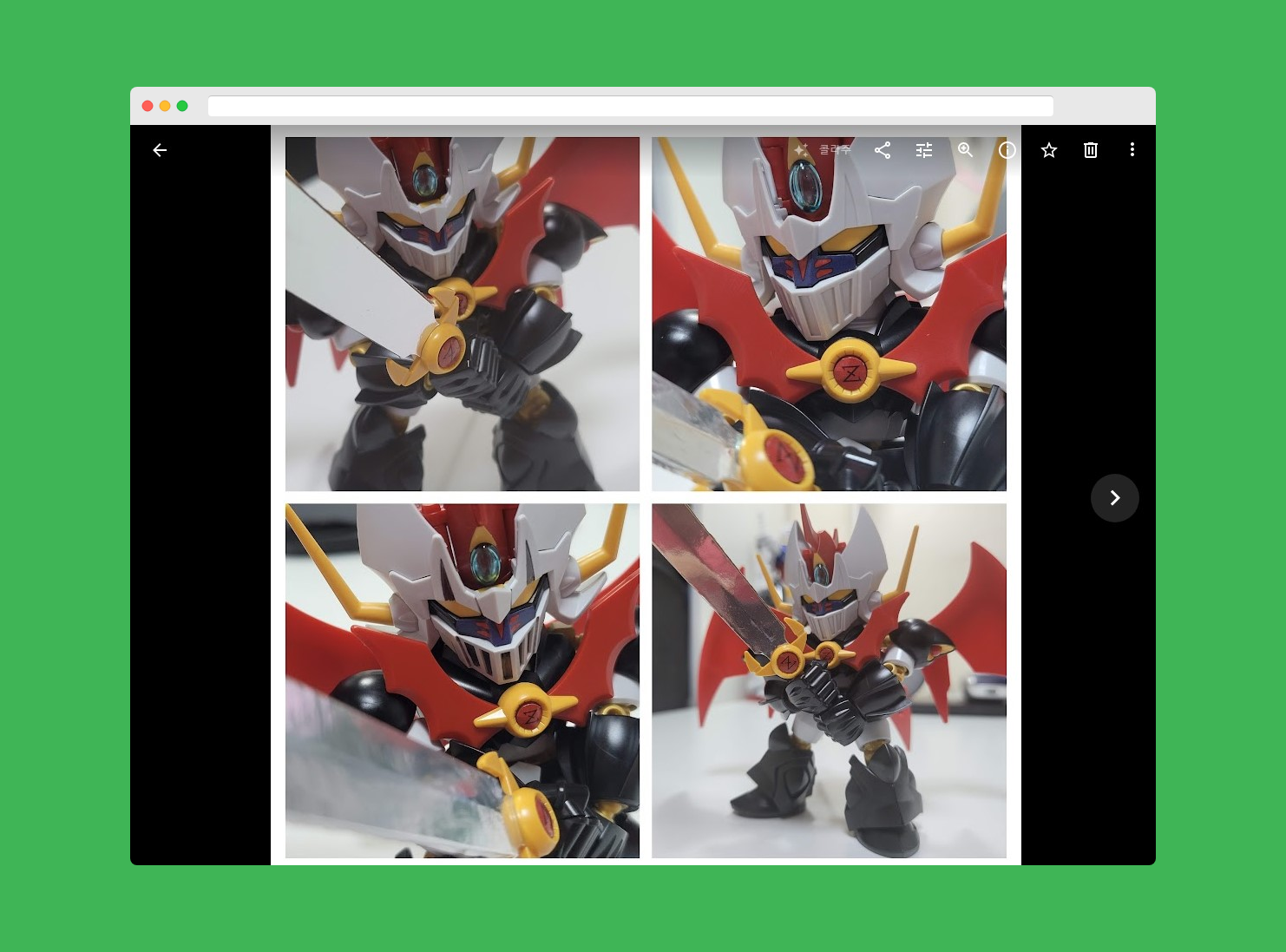Open the edit adjustments sliders icon
The width and height of the screenshot is (1286, 952).
tap(924, 150)
